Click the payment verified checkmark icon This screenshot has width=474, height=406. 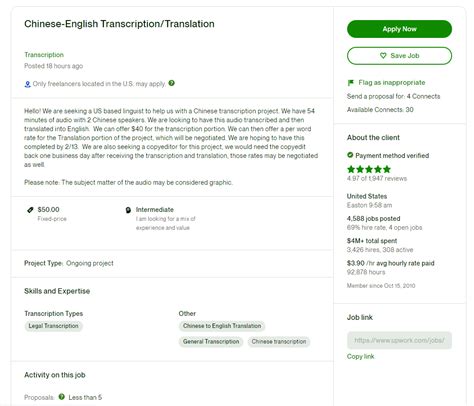coord(350,155)
